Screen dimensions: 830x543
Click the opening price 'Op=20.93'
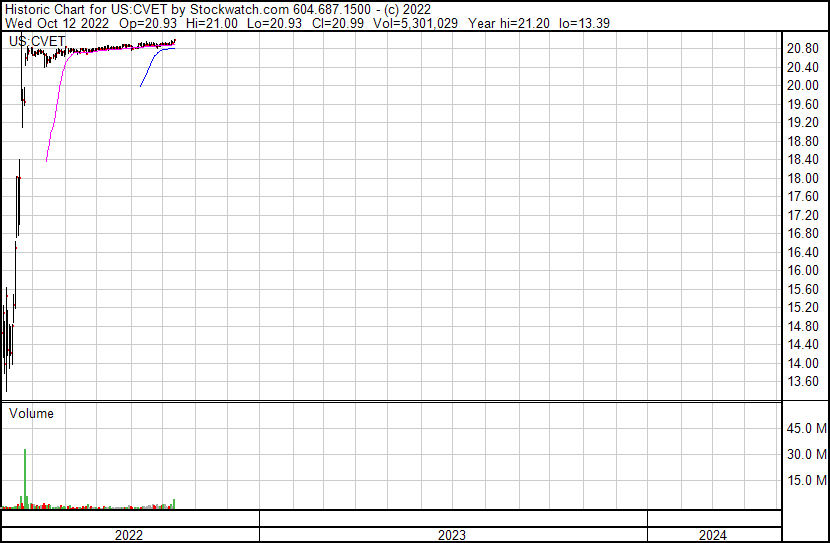coord(148,23)
